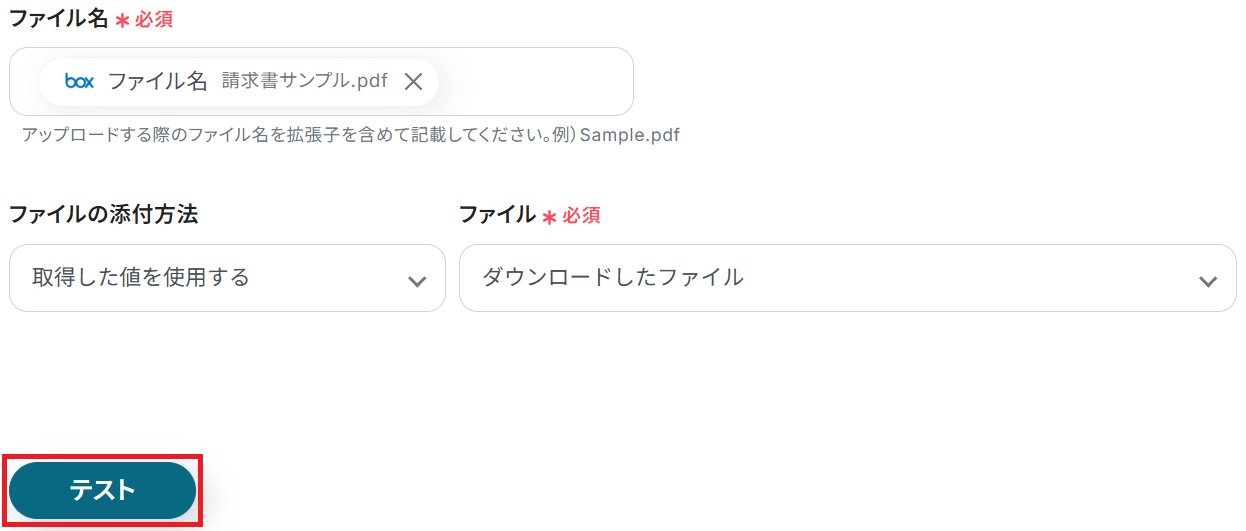Click the 取得した値を使用する selected value text
This screenshot has height=531, width=1246.
[141, 278]
